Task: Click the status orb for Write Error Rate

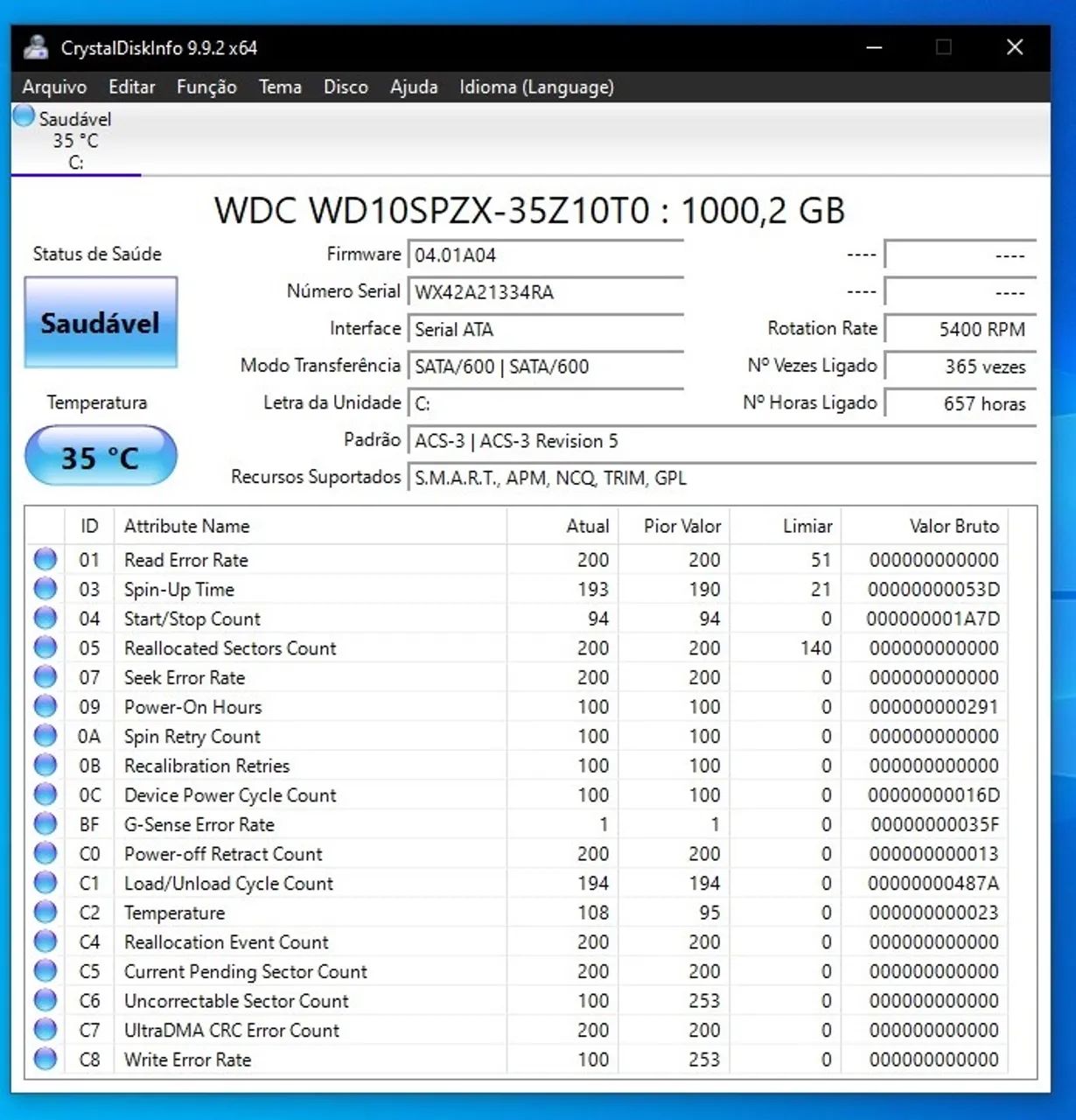Action: [45, 1059]
